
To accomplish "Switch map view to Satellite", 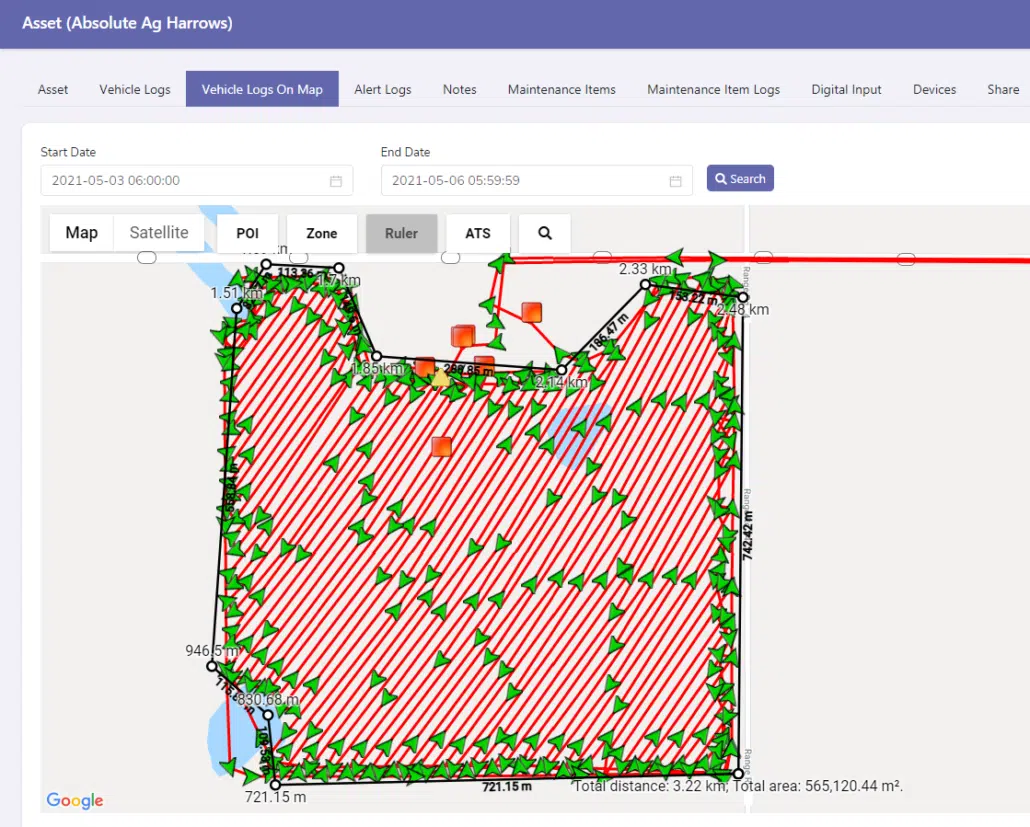I will coord(159,233).
